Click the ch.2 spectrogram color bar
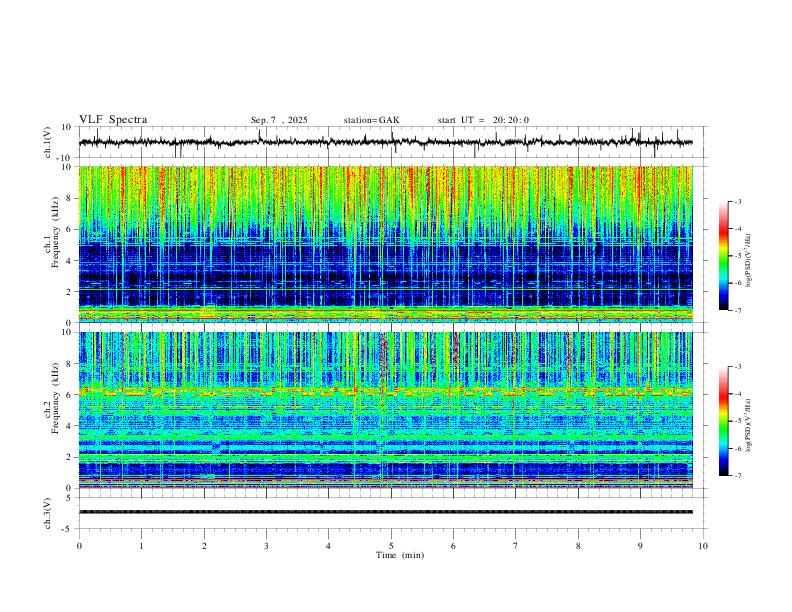This screenshot has height=612, width=792. tap(723, 421)
